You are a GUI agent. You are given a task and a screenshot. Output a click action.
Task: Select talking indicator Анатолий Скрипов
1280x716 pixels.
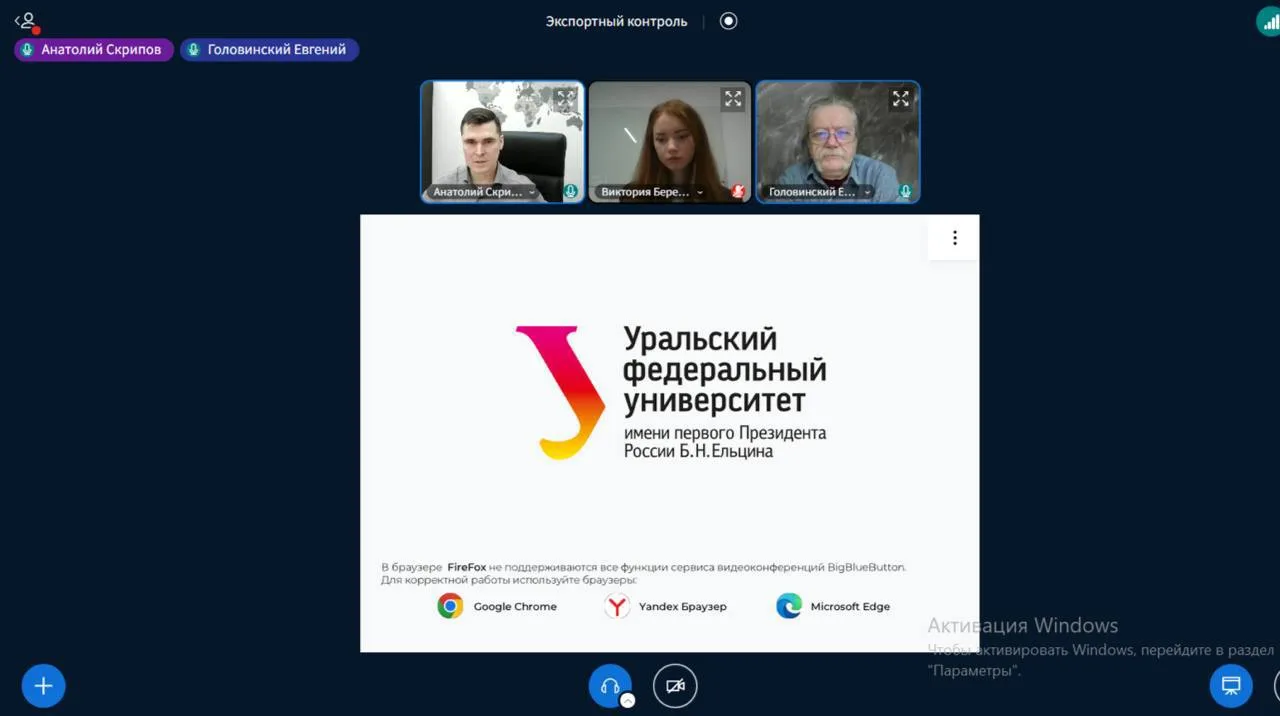pyautogui.click(x=94, y=49)
